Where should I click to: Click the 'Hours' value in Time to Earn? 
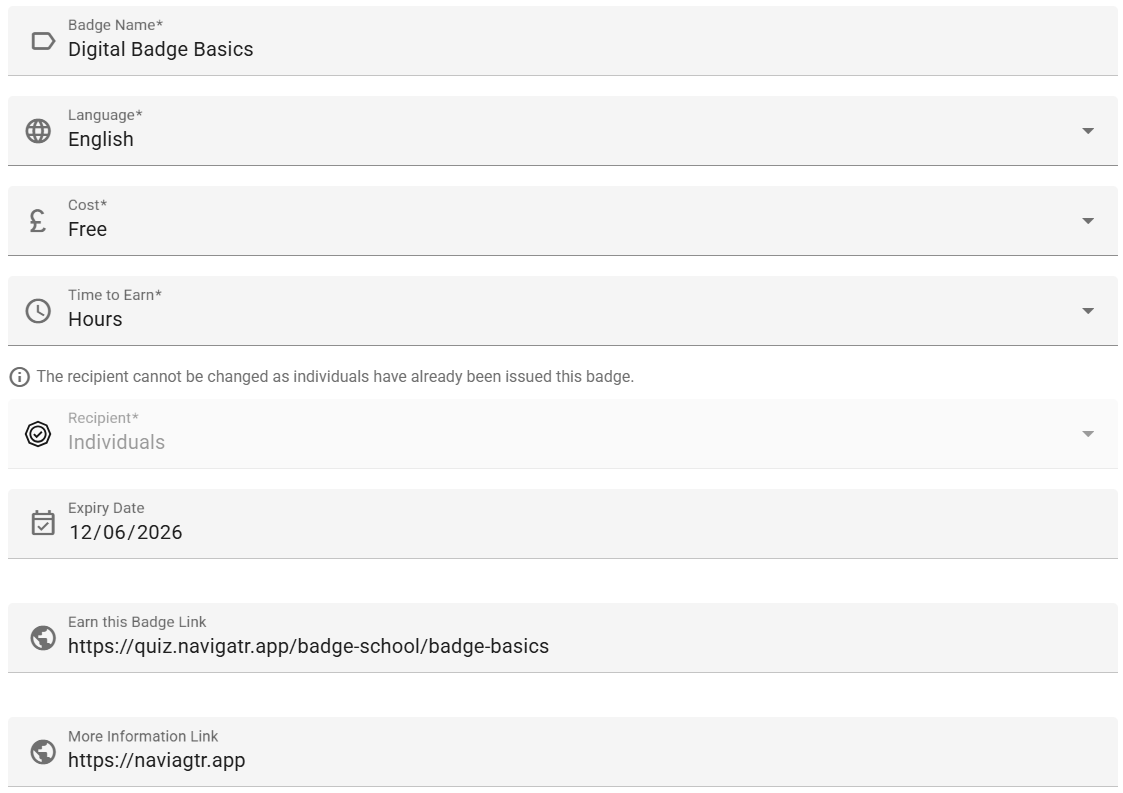click(x=95, y=319)
